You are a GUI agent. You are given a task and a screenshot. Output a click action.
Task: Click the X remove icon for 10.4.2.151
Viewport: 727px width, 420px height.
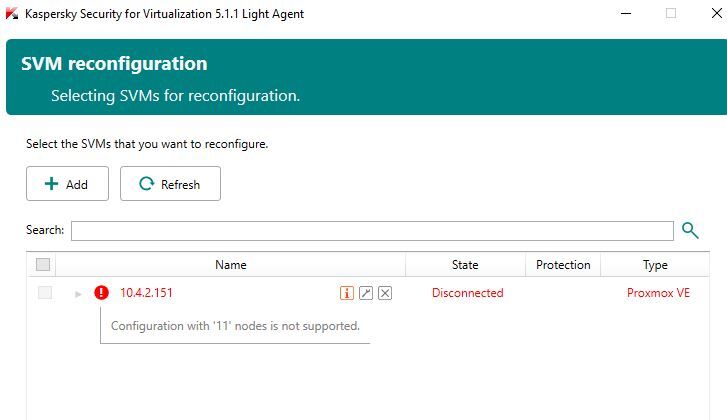tap(385, 293)
